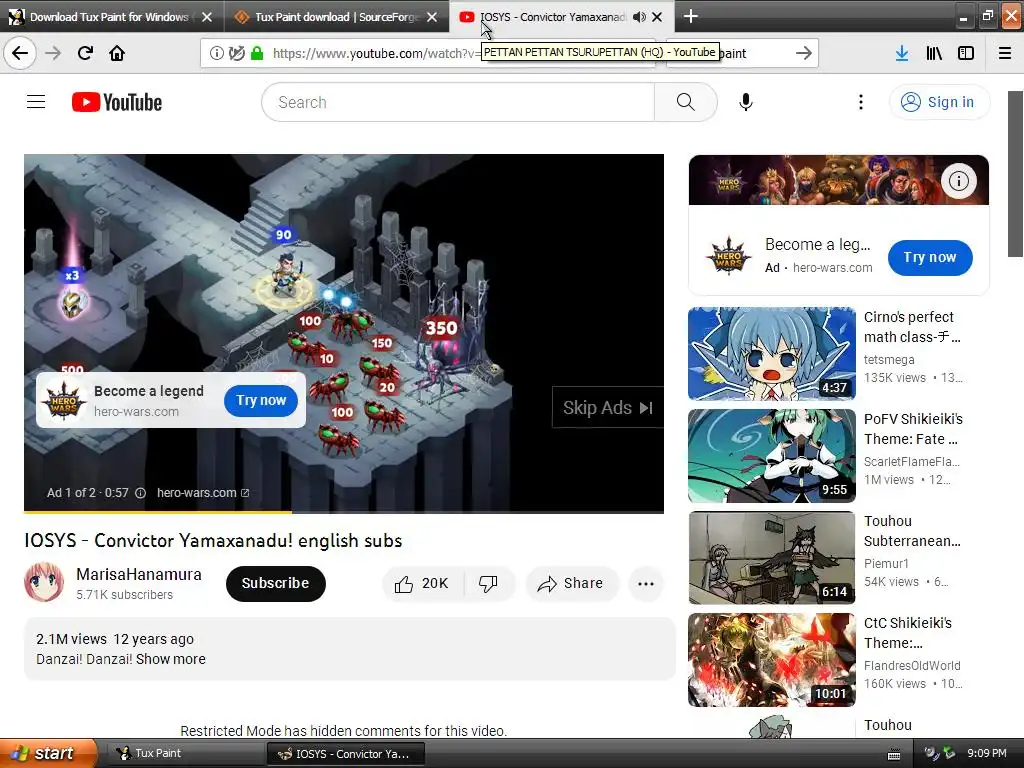Click Skip Ads button

607,408
